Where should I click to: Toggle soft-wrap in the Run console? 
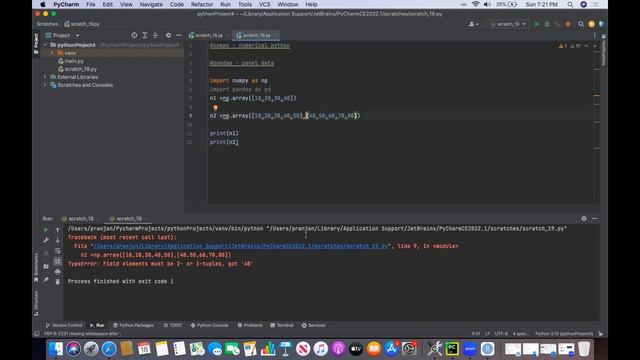coord(58,251)
